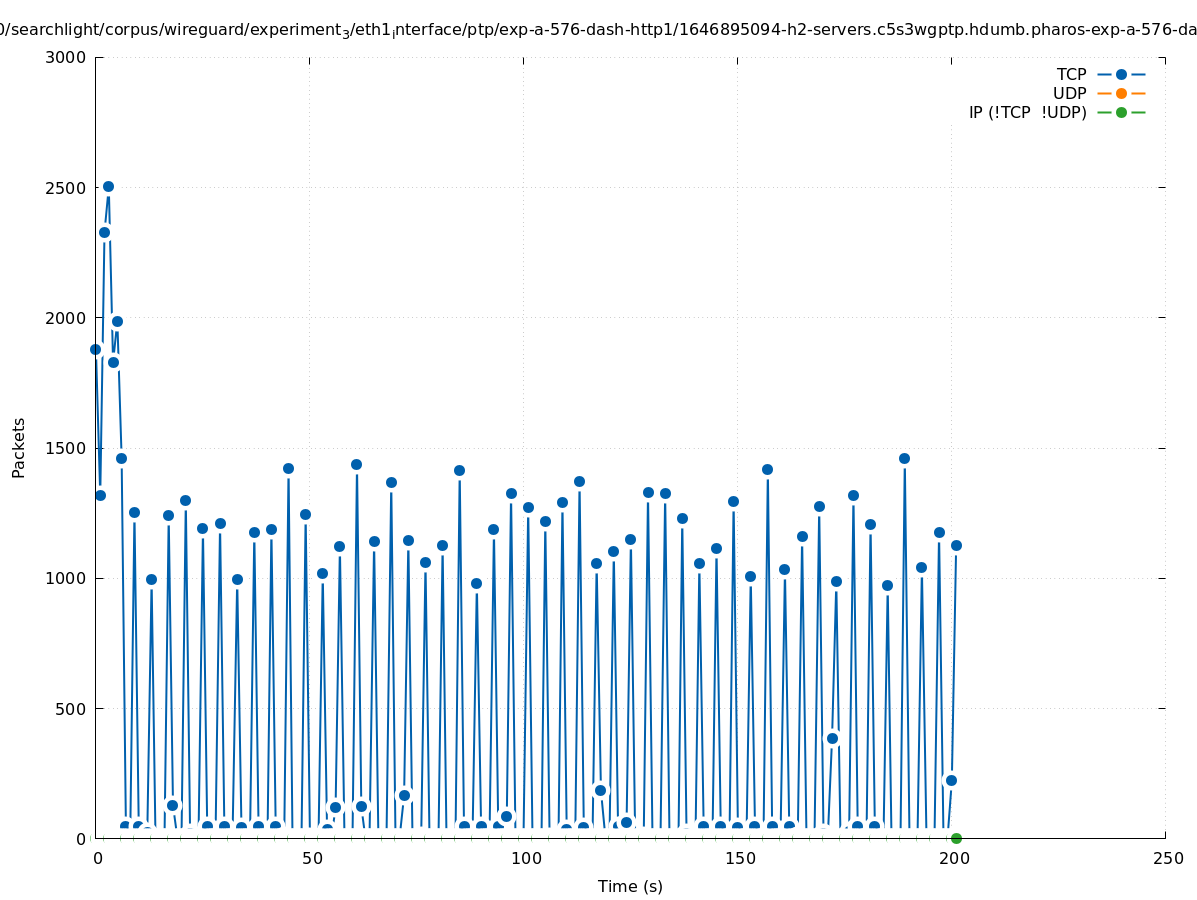Toggle the UDP series via its legend label
The width and height of the screenshot is (1197, 900).
click(x=1069, y=93)
